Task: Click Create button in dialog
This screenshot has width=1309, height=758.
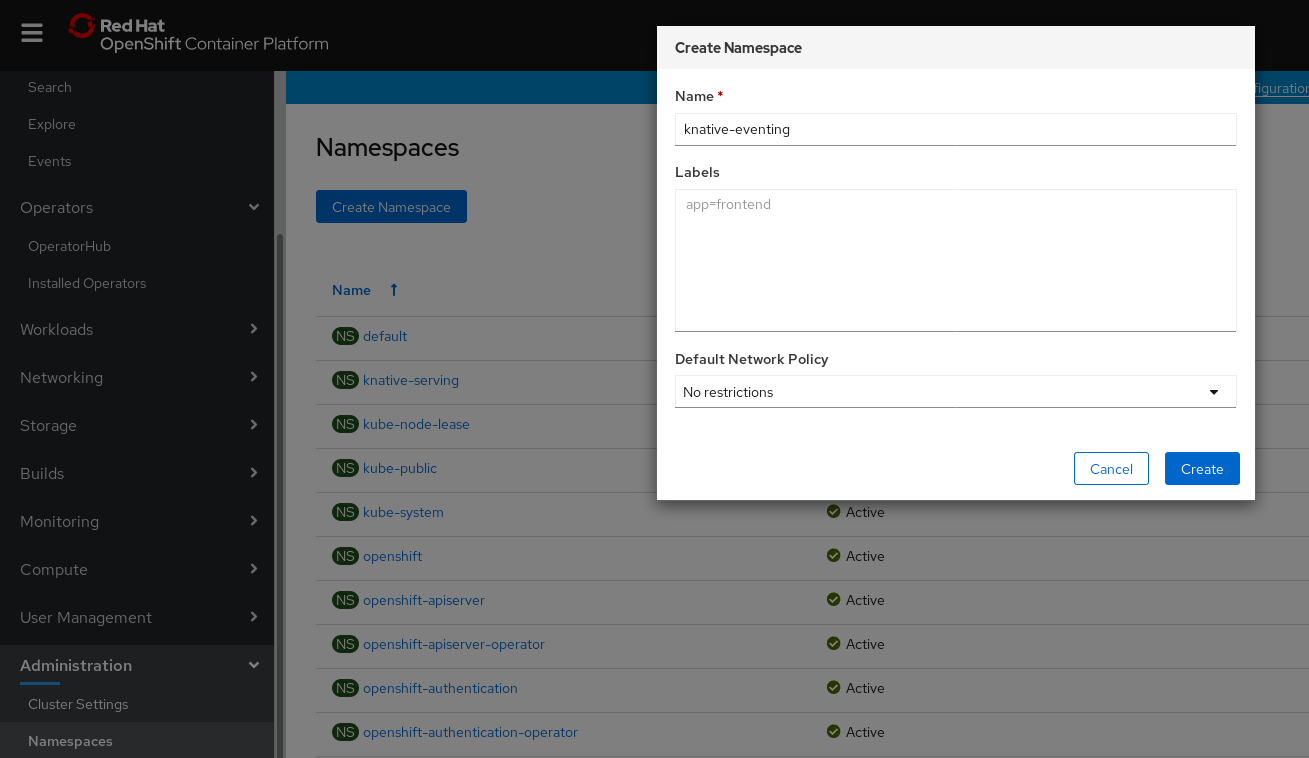Action: (1201, 469)
